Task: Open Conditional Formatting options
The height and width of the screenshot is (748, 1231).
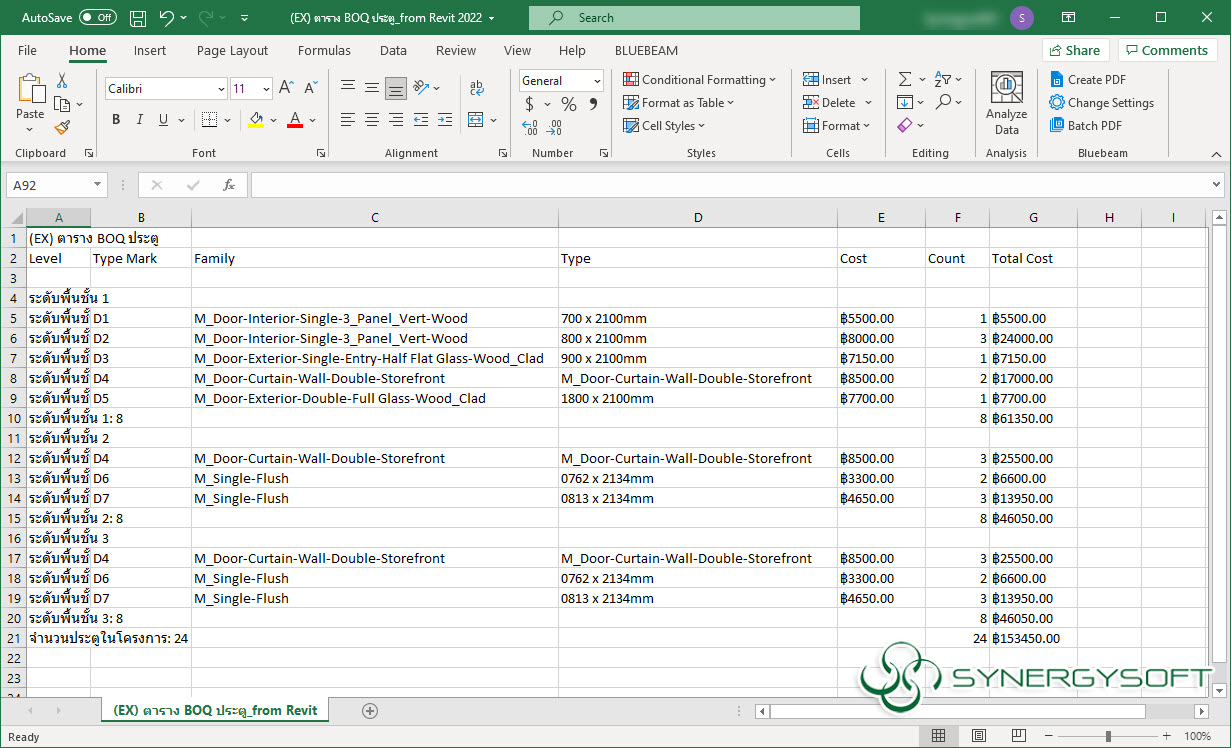Action: point(700,79)
